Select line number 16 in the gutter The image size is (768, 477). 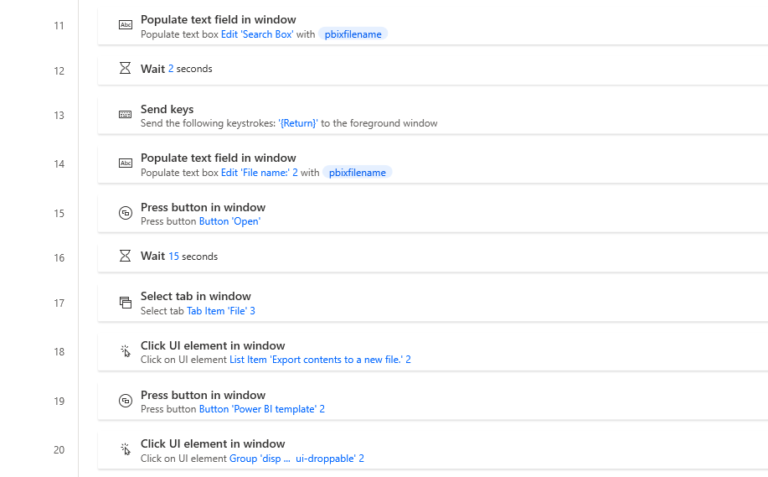(x=59, y=257)
